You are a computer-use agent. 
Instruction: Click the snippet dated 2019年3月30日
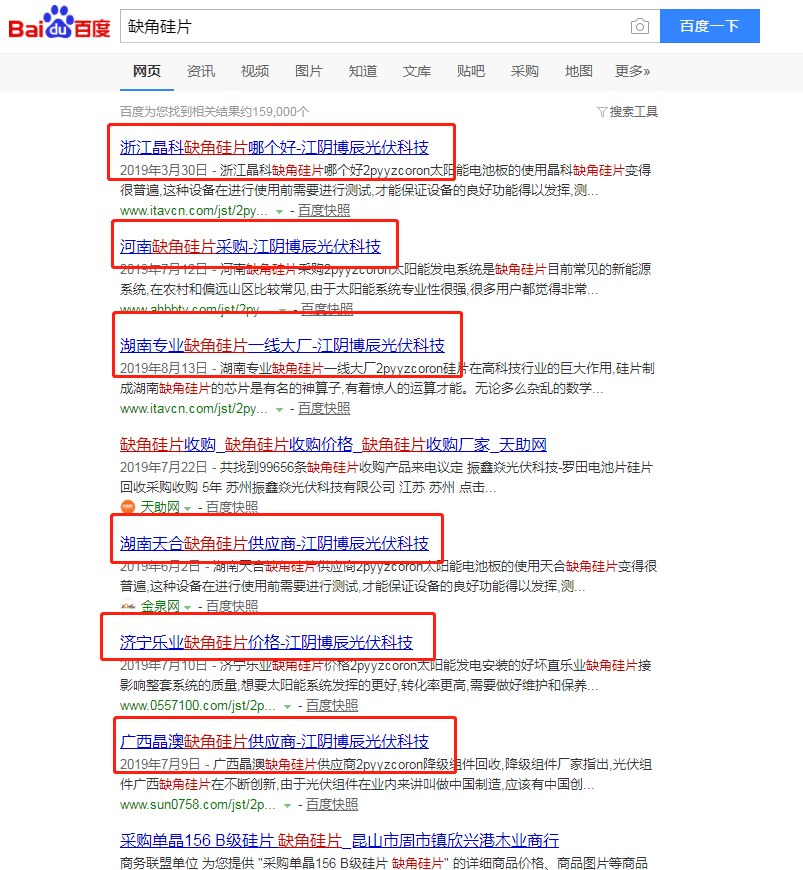[386, 180]
